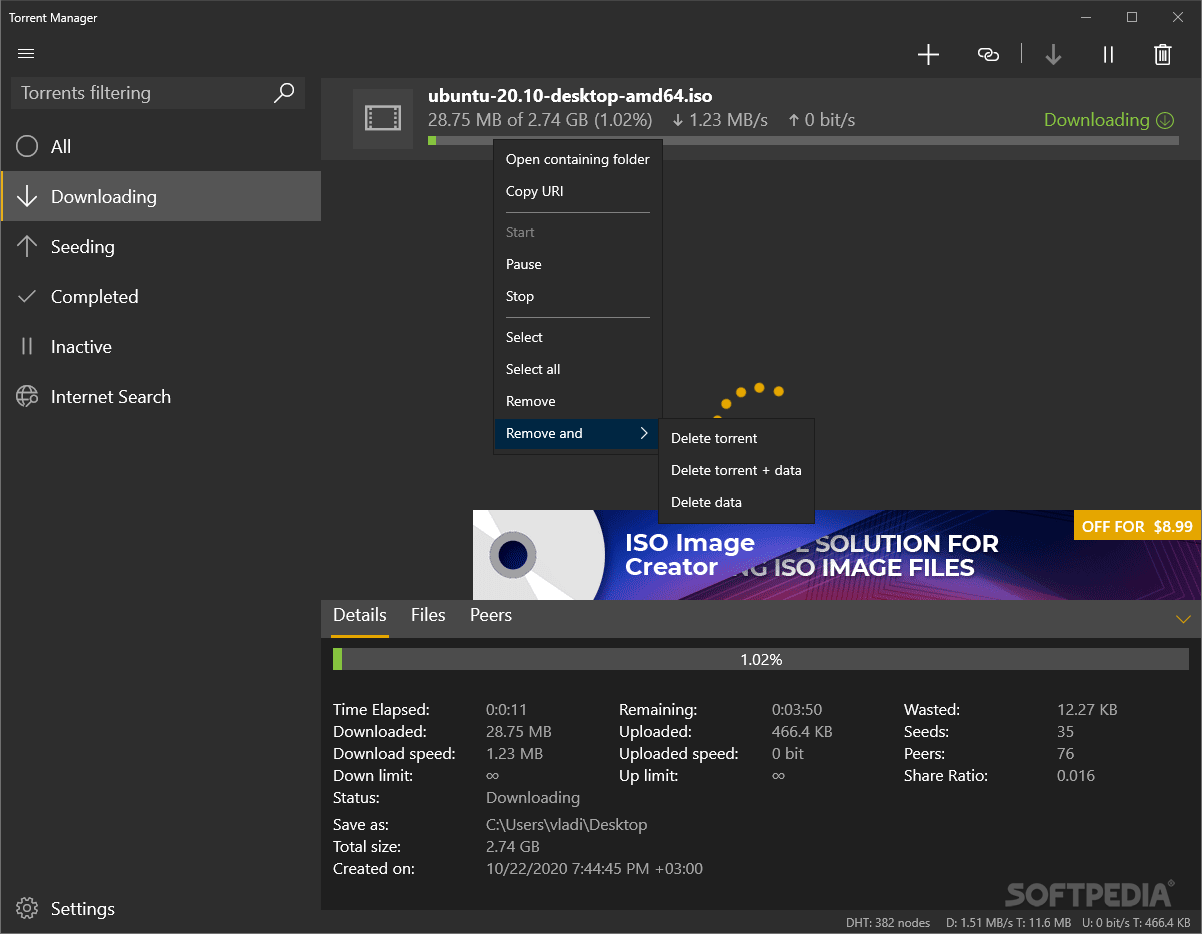Select the Downloading filter
Screen dimensions: 1202x934
[161, 197]
